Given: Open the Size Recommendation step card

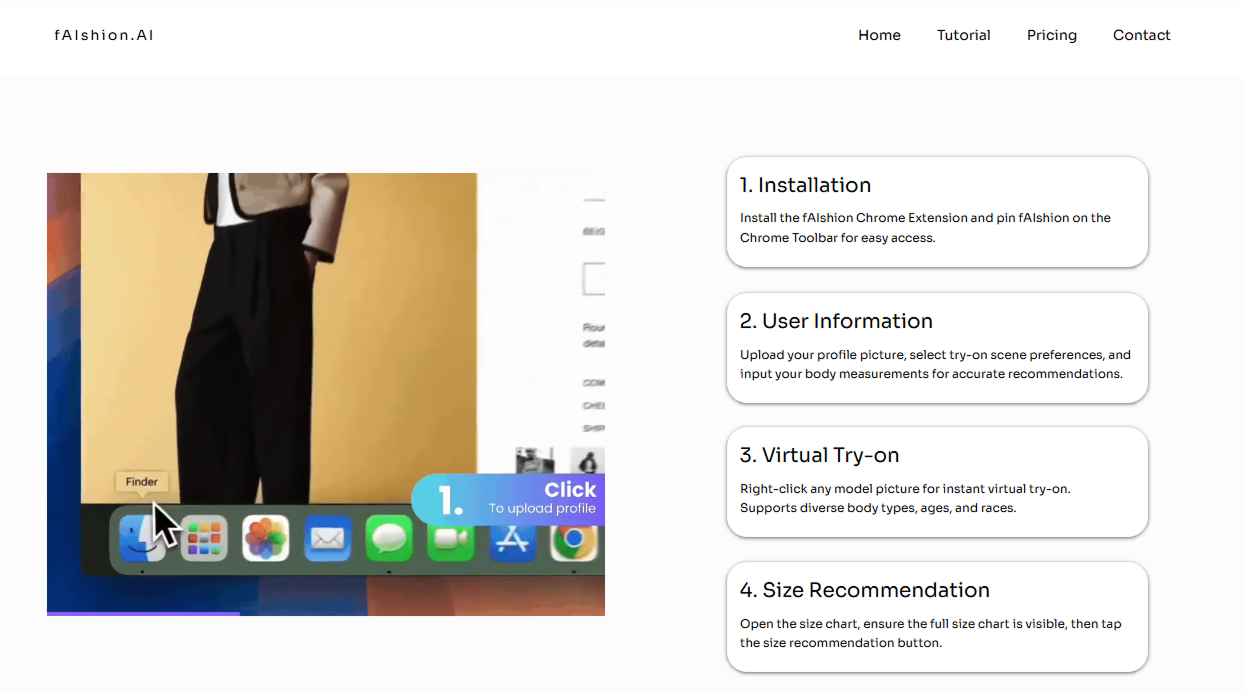Looking at the screenshot, I should coord(937,616).
